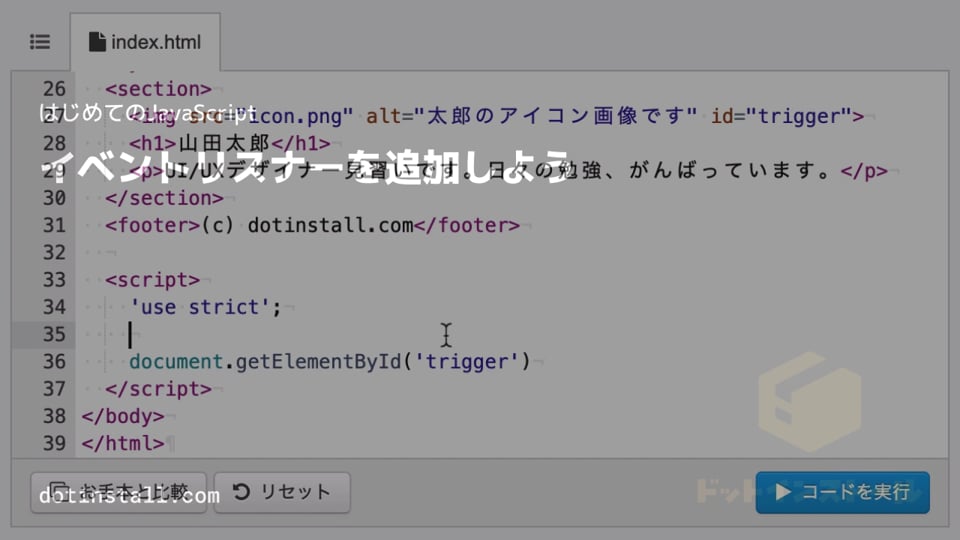Click line number 28 in gutter
This screenshot has height=540, width=960.
54,143
